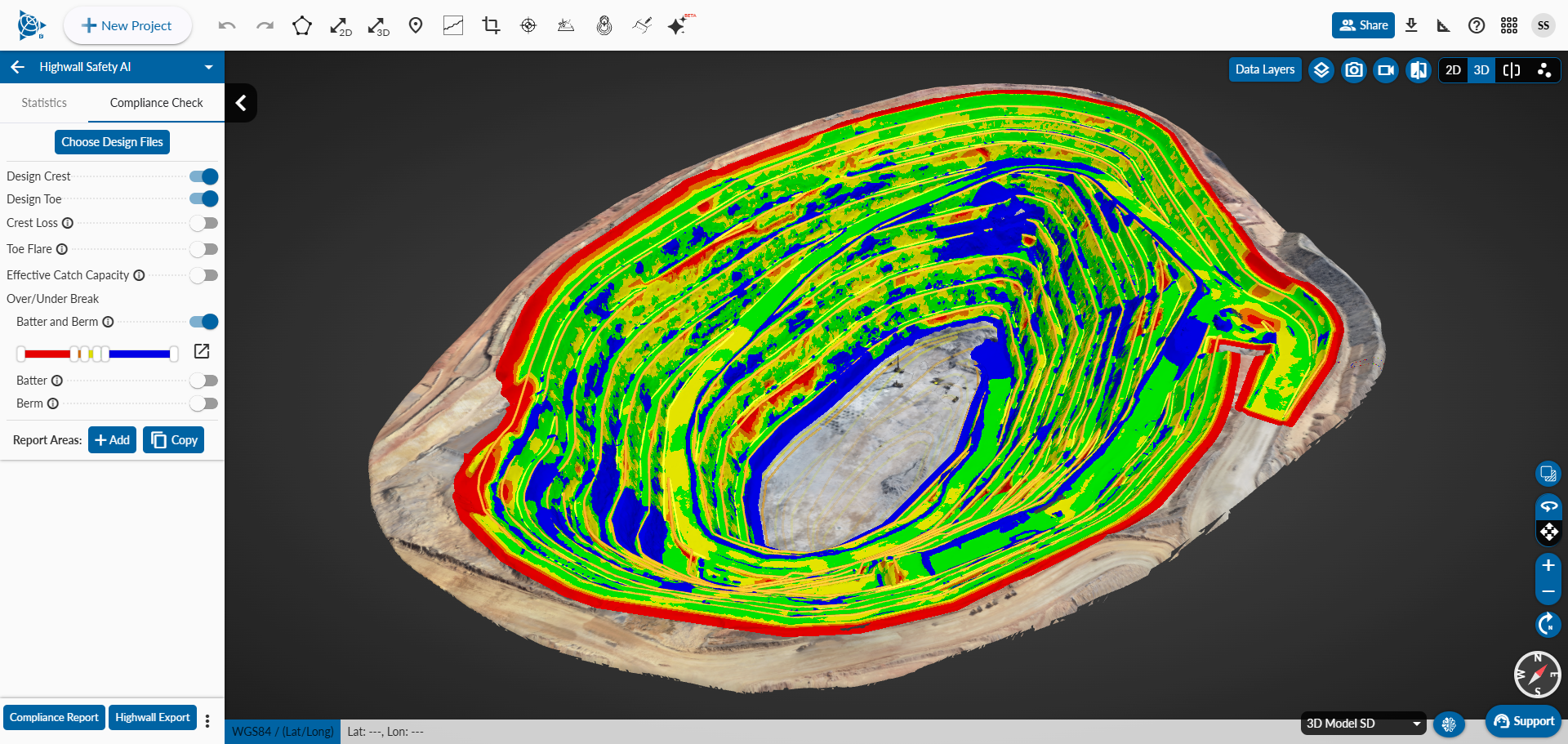The width and height of the screenshot is (1568, 744).
Task: Switch to 3D view mode
Action: (1481, 70)
